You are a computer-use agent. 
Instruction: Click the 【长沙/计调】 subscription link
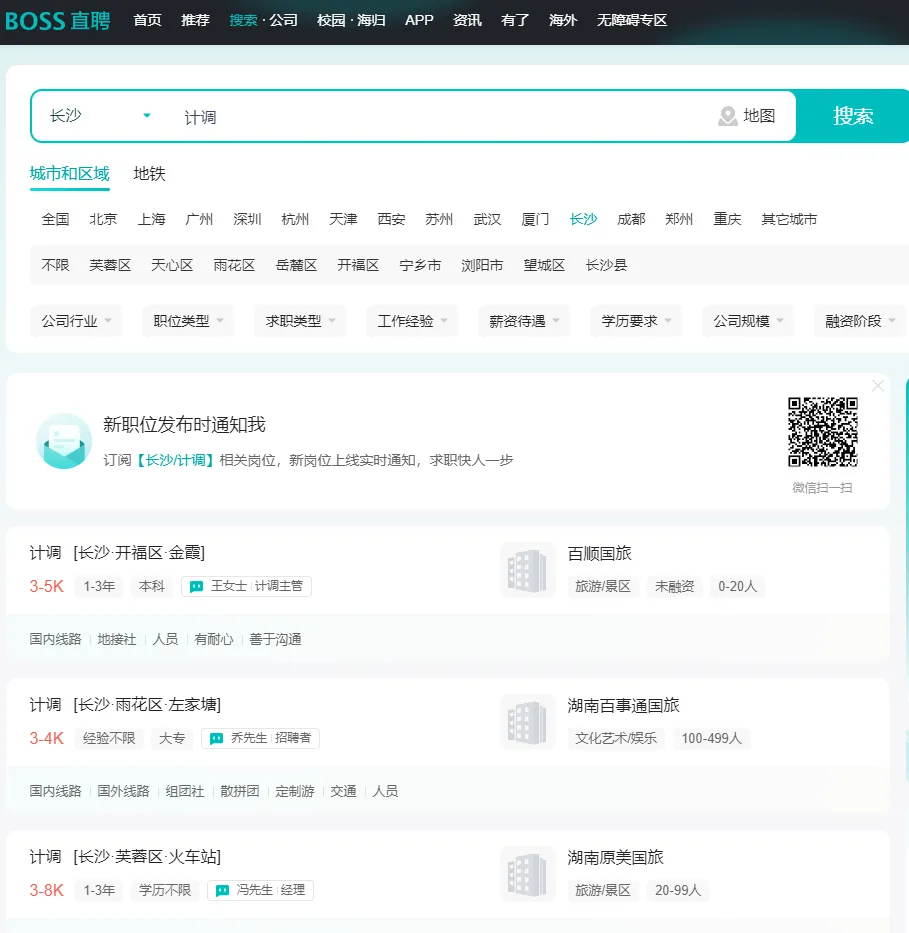tap(175, 461)
